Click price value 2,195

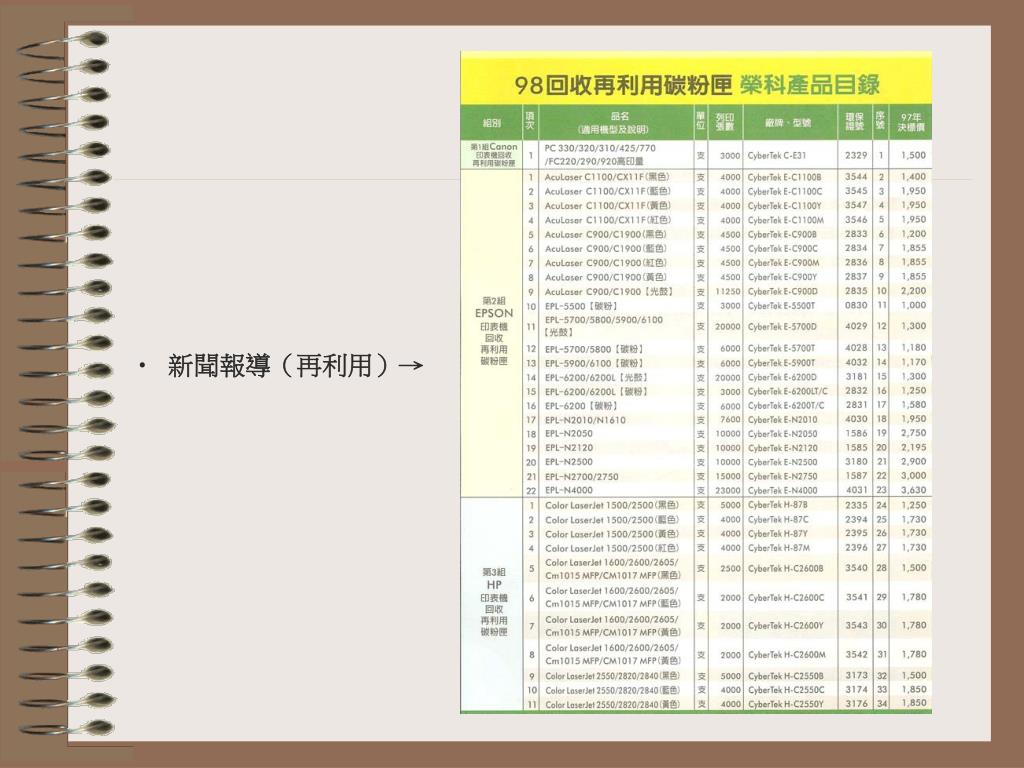(914, 447)
